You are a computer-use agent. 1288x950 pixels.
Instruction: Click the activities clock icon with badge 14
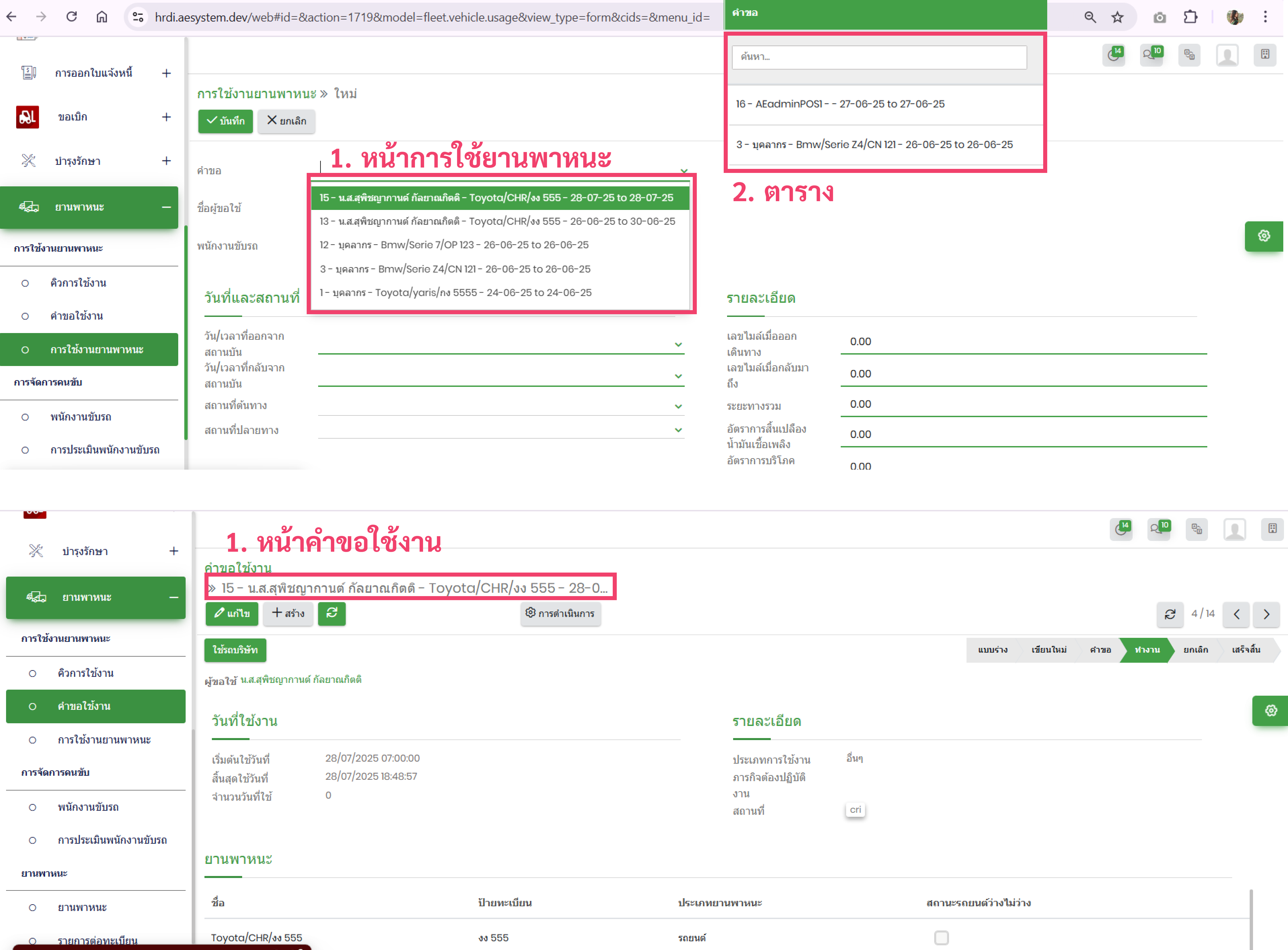1114,55
